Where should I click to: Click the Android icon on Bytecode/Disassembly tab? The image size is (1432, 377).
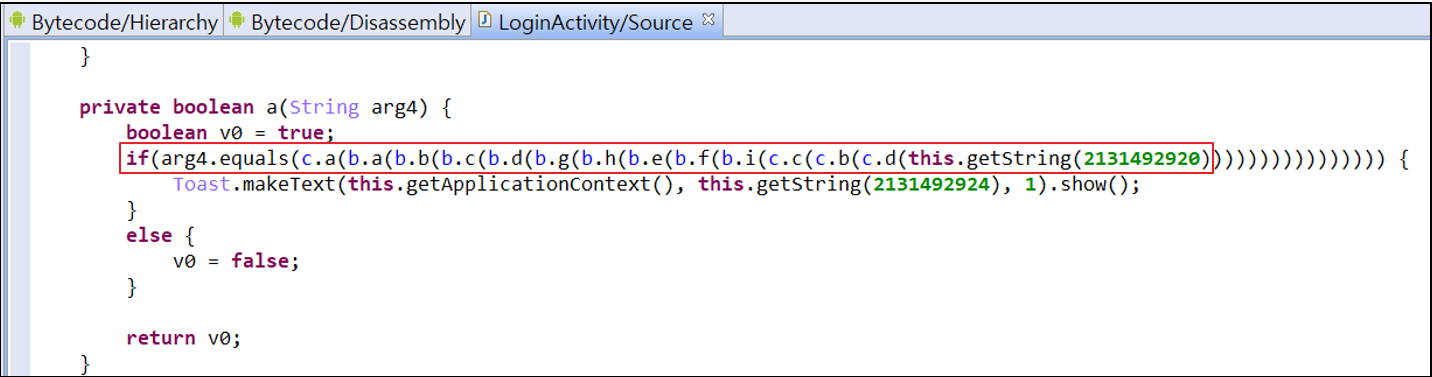tap(237, 21)
